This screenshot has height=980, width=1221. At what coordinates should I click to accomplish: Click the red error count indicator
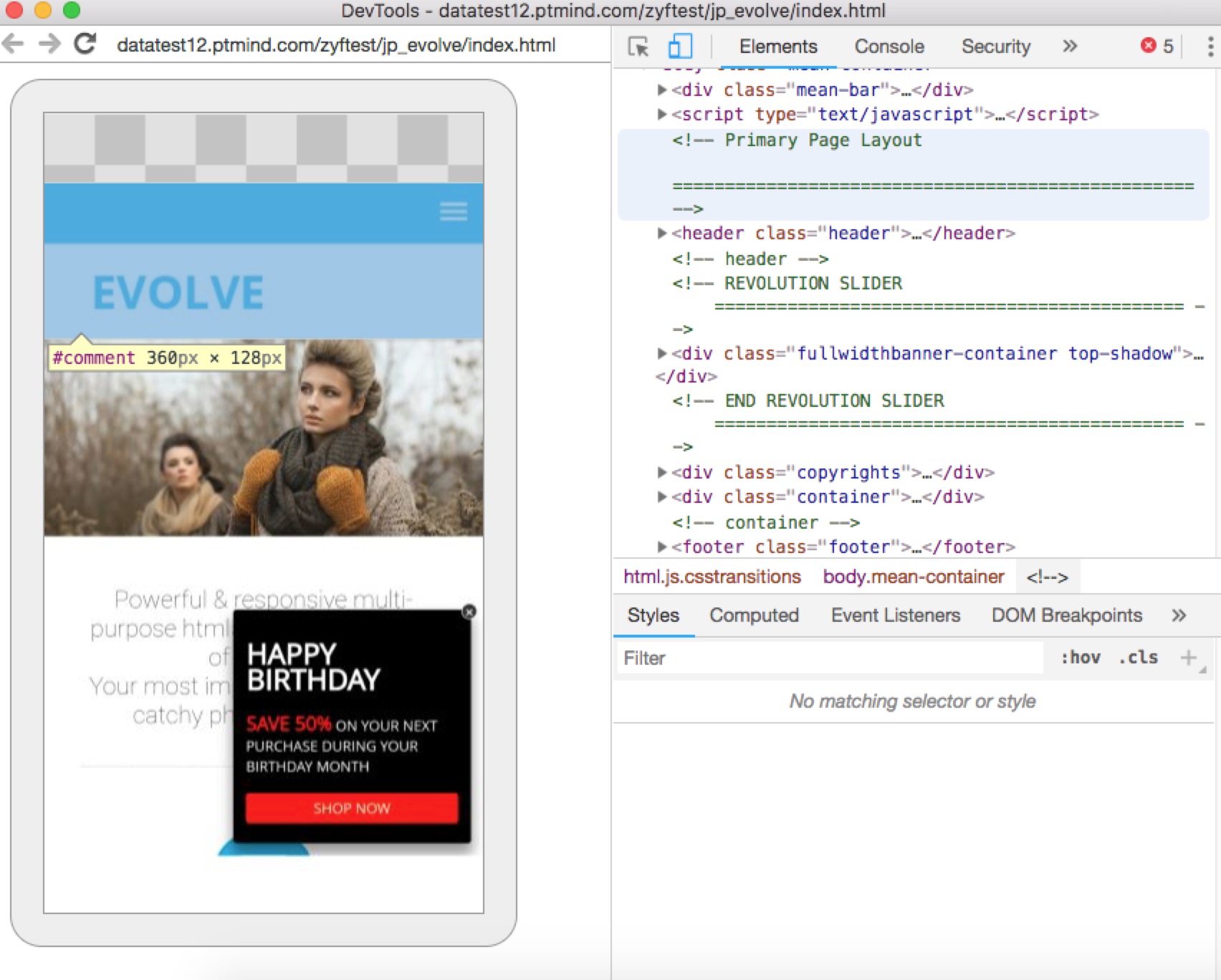point(1157,47)
